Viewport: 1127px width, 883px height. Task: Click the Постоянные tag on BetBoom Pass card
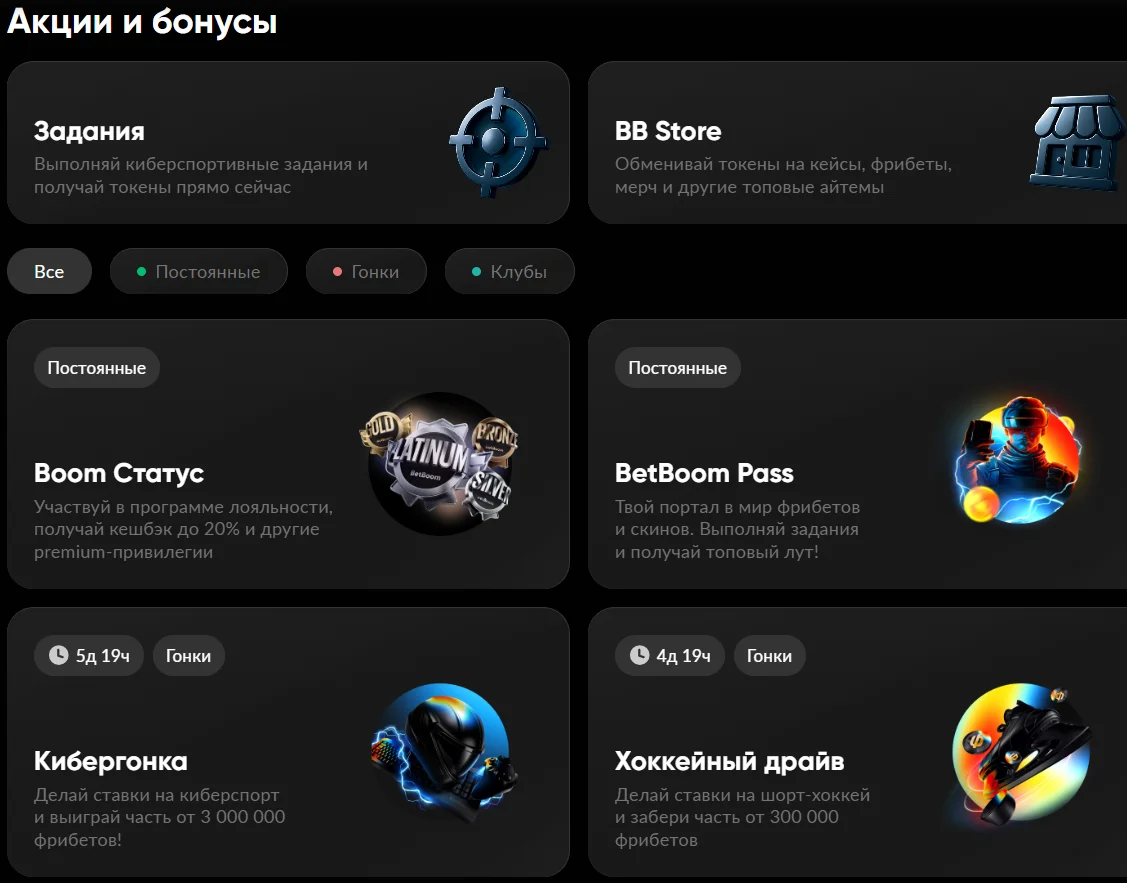pos(677,368)
